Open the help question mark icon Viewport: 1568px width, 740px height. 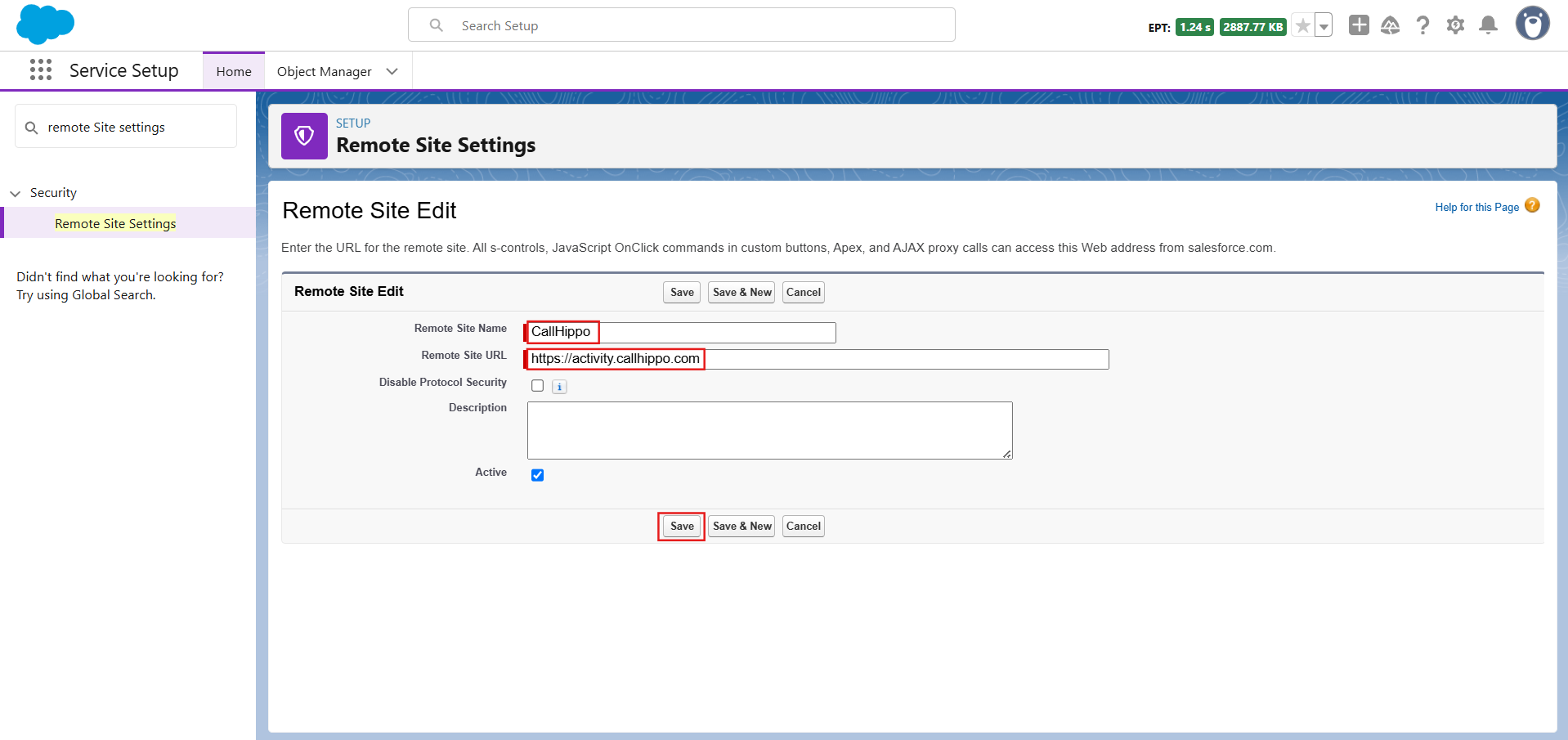pyautogui.click(x=1422, y=25)
